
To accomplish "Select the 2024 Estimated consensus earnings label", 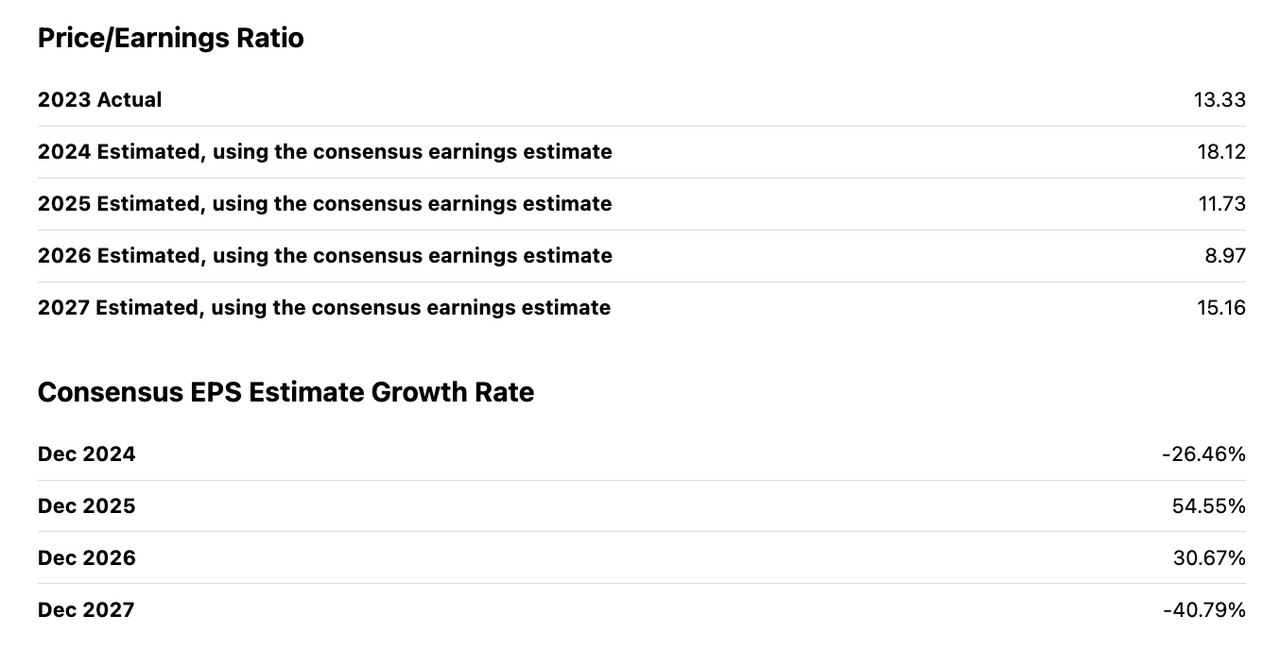I will pos(325,152).
